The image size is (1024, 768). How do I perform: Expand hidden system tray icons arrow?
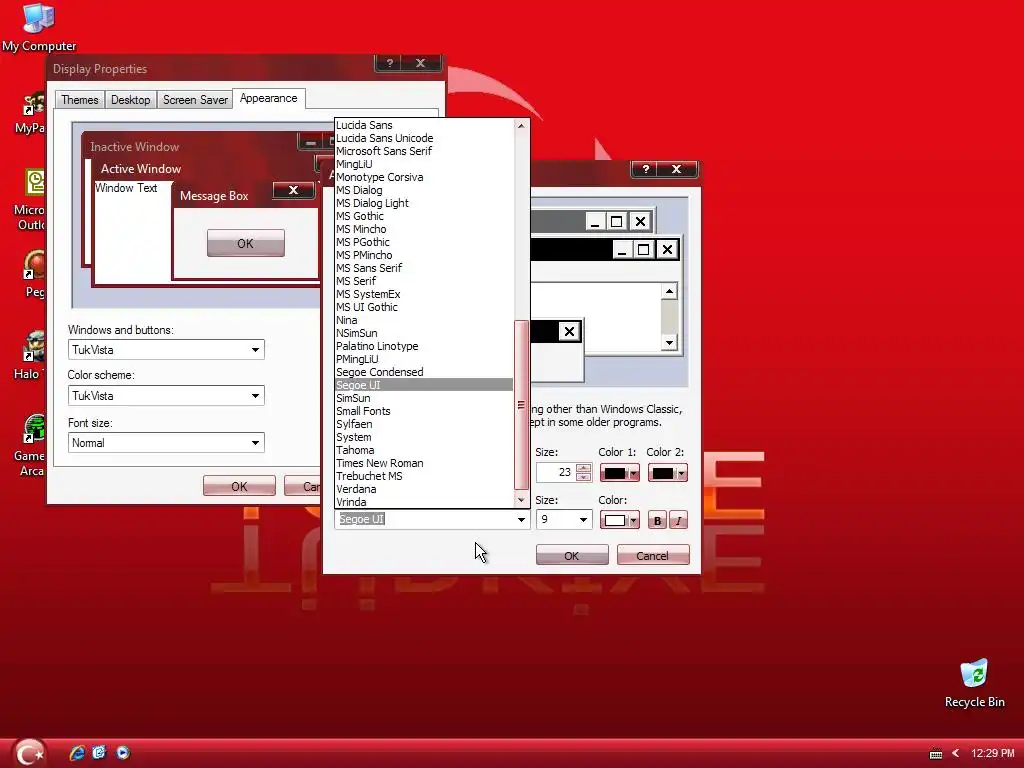(955, 754)
